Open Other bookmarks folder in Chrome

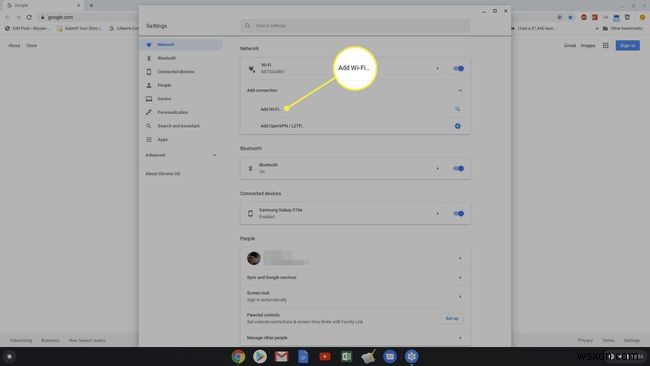click(x=623, y=29)
